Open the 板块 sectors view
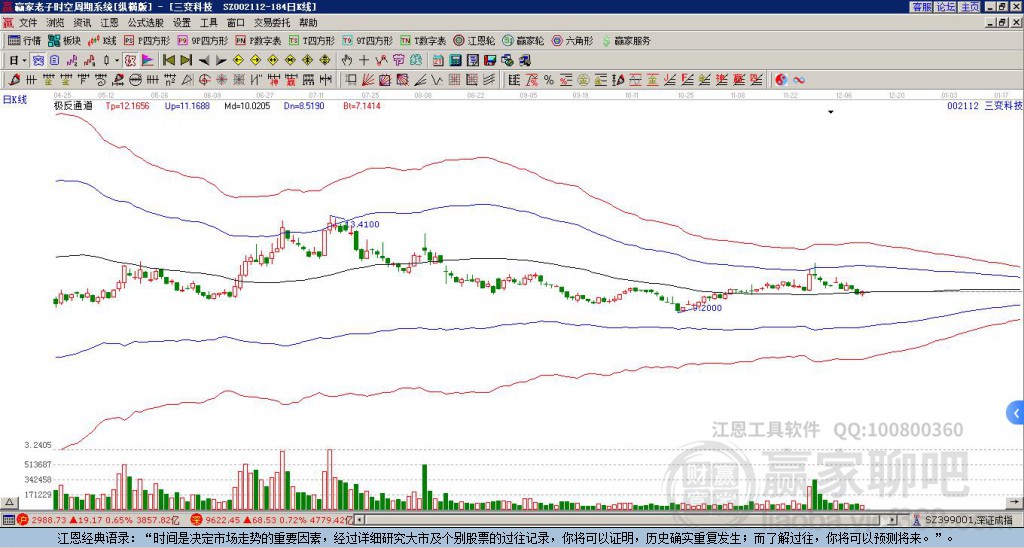The image size is (1024, 548). [x=65, y=40]
